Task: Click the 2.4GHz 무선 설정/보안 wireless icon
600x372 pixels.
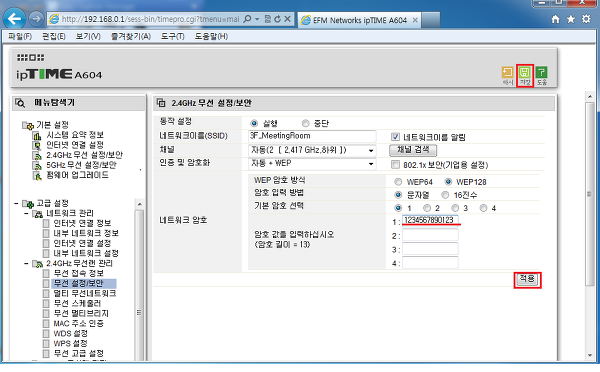Action: pyautogui.click(x=37, y=155)
